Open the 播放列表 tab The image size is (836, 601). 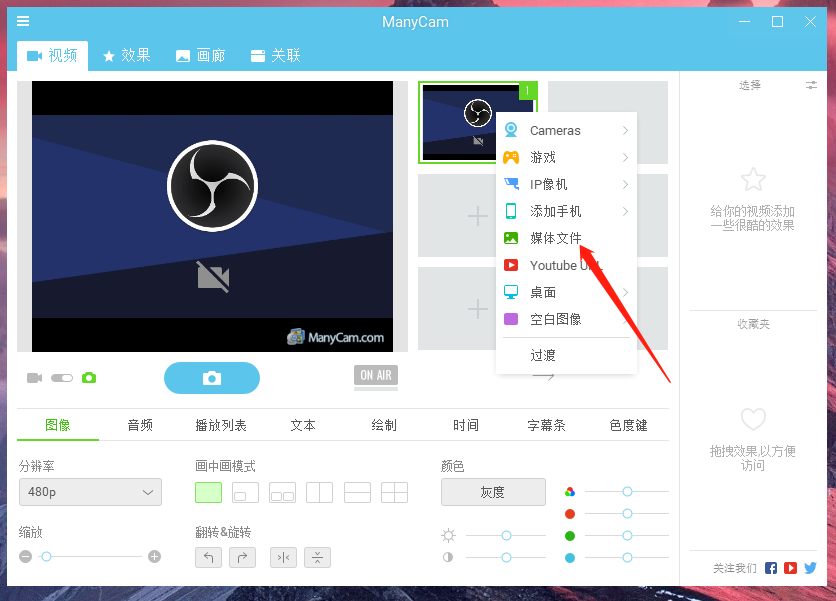coord(221,426)
